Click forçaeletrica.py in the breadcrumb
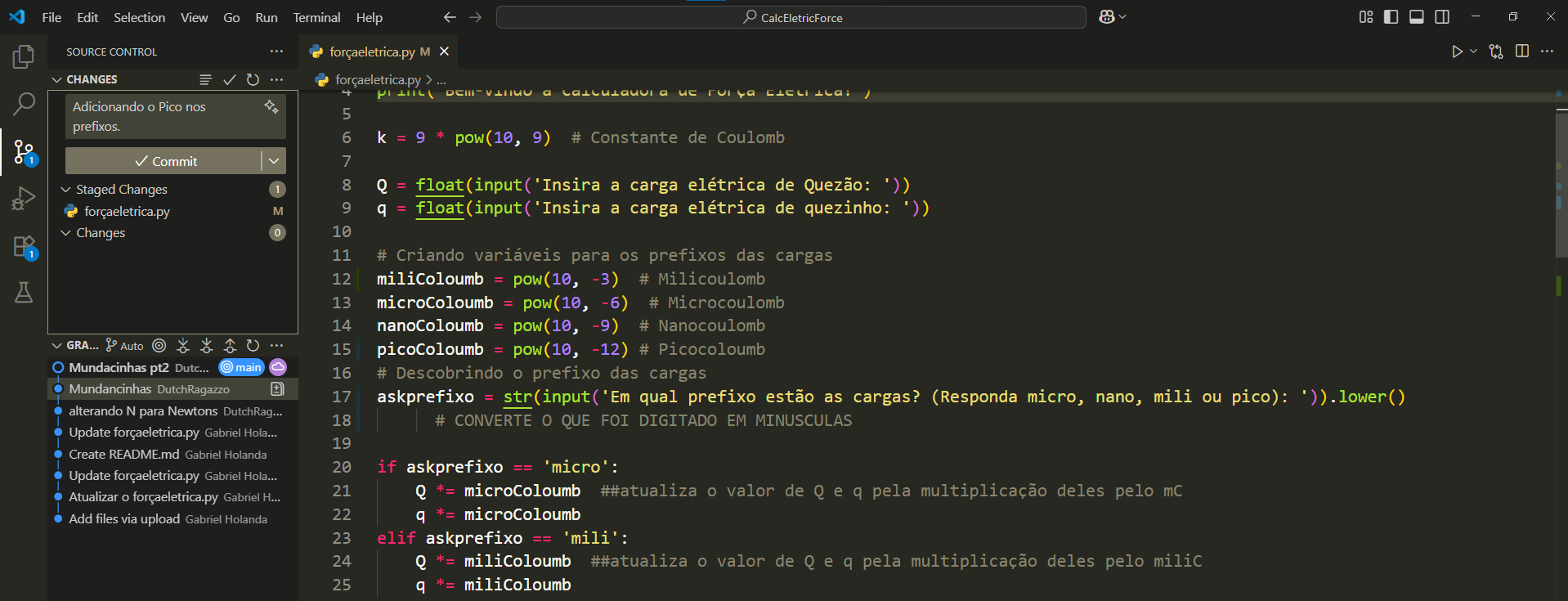This screenshot has width=1568, height=601. [378, 79]
